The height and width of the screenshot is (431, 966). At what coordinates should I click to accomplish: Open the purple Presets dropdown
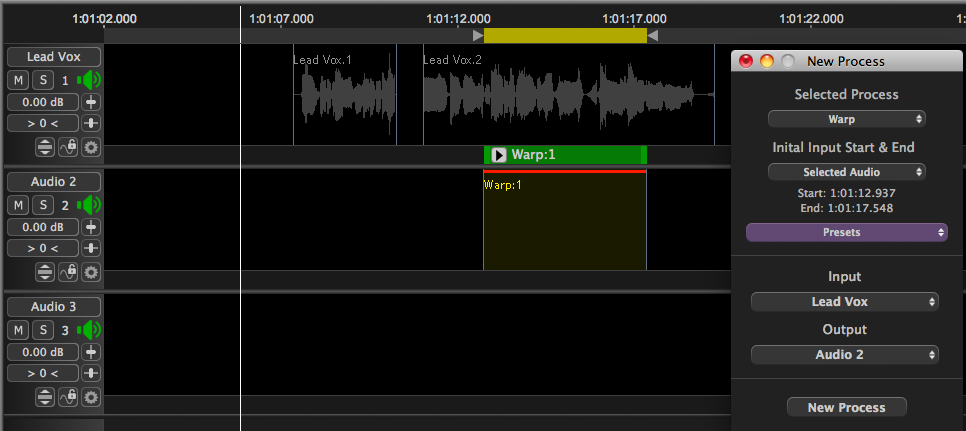[846, 232]
